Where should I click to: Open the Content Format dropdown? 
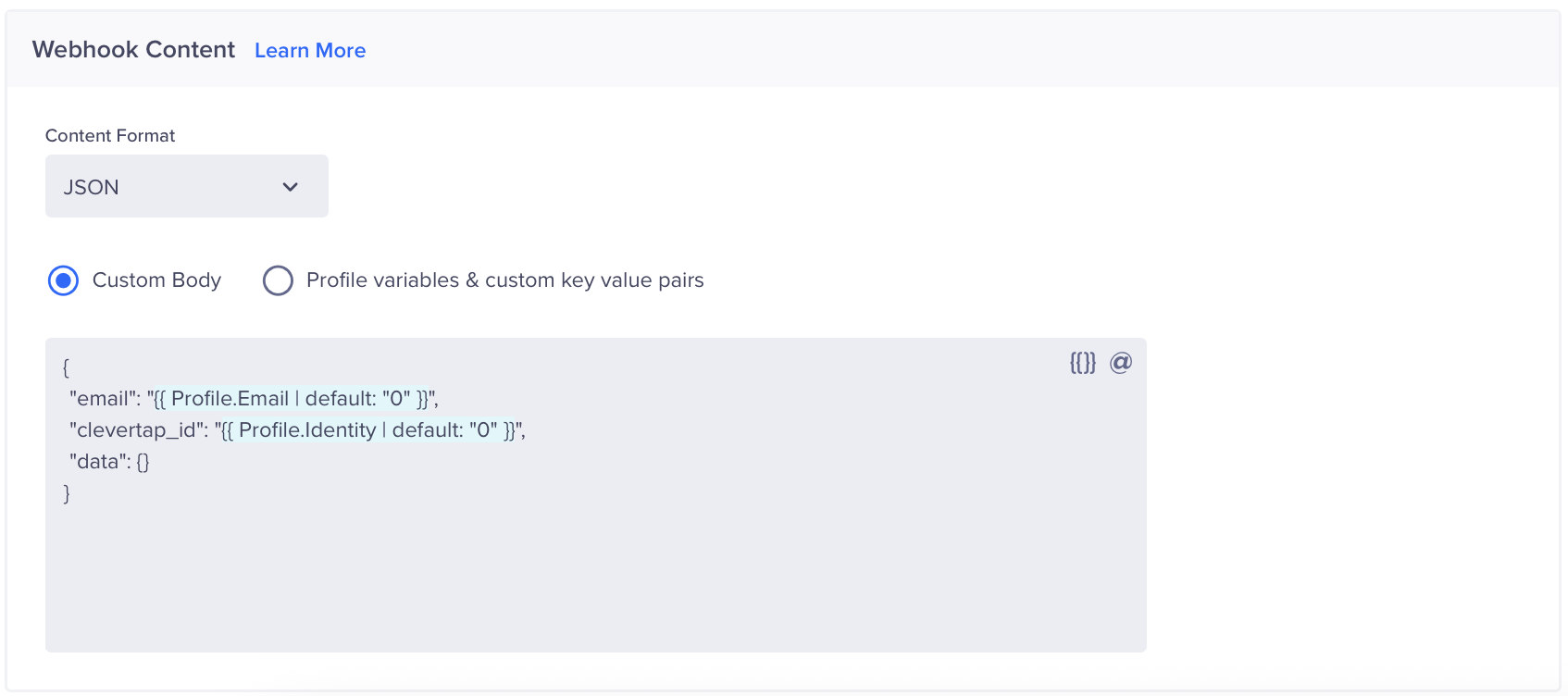click(x=185, y=186)
